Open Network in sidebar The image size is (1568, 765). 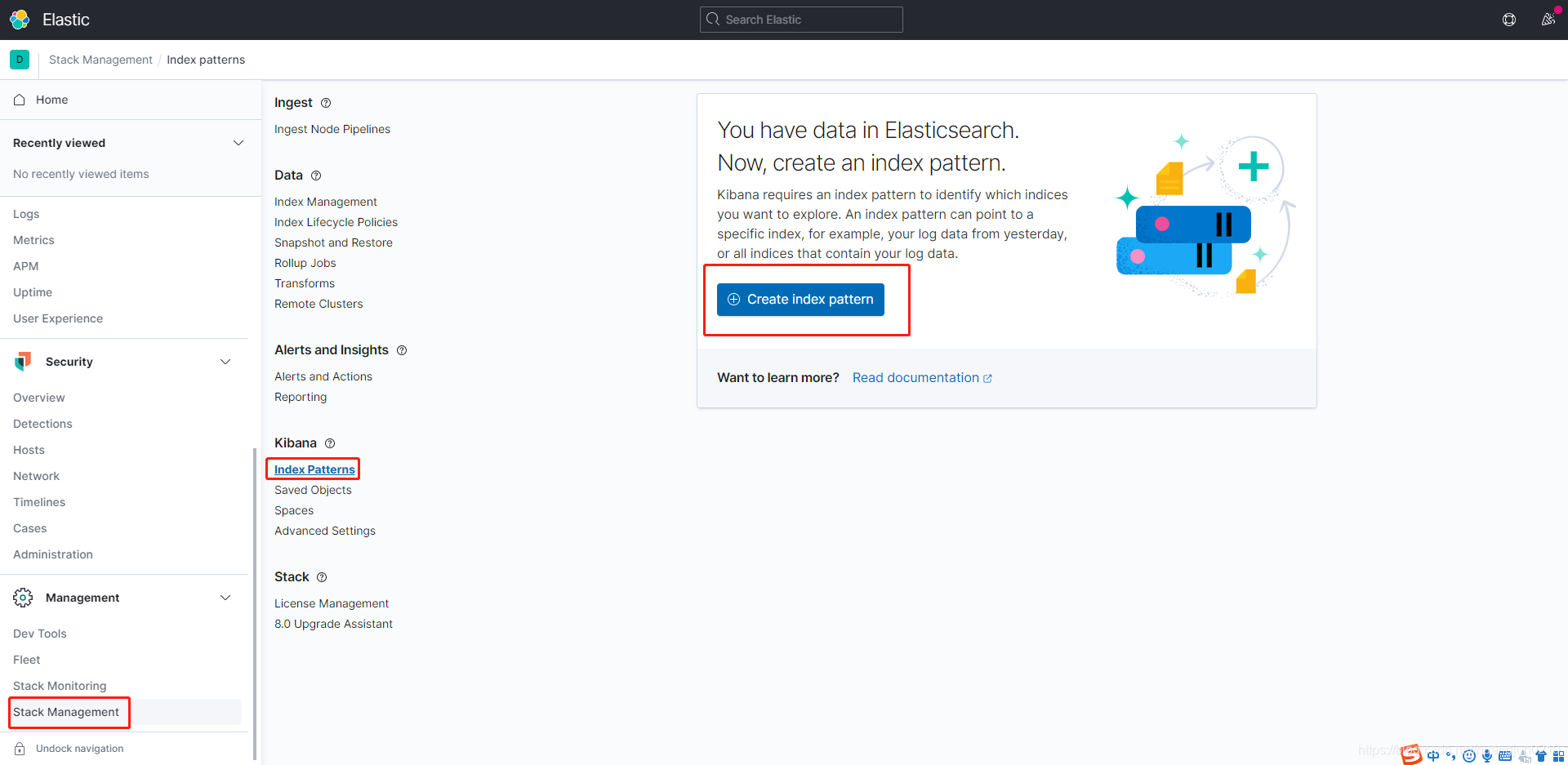point(36,476)
